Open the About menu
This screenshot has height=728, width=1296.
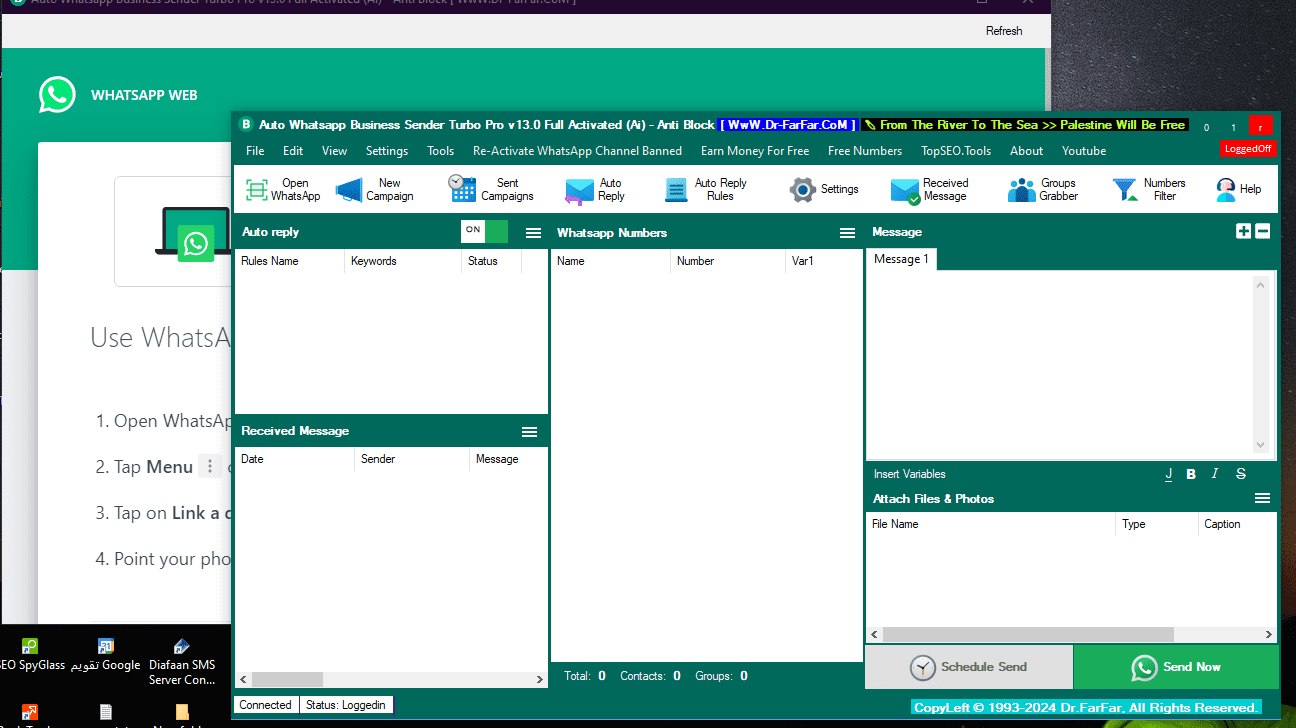pyautogui.click(x=1027, y=151)
